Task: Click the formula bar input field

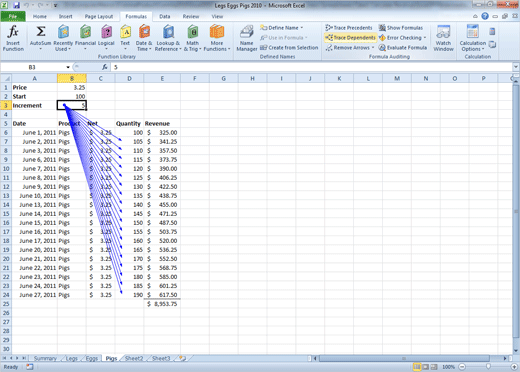Action: (312, 67)
